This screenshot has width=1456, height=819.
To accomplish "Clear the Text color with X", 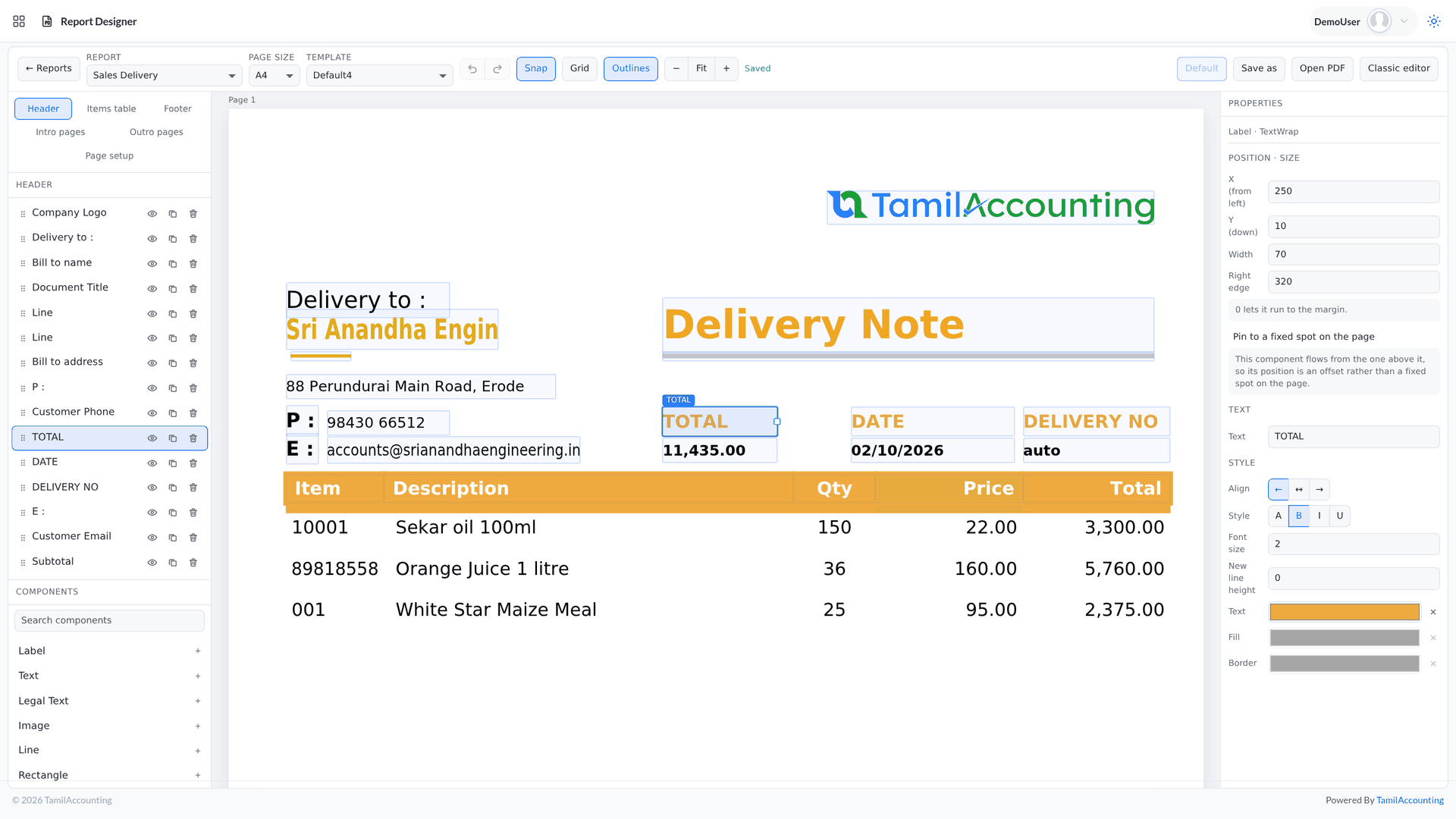I will (x=1433, y=612).
